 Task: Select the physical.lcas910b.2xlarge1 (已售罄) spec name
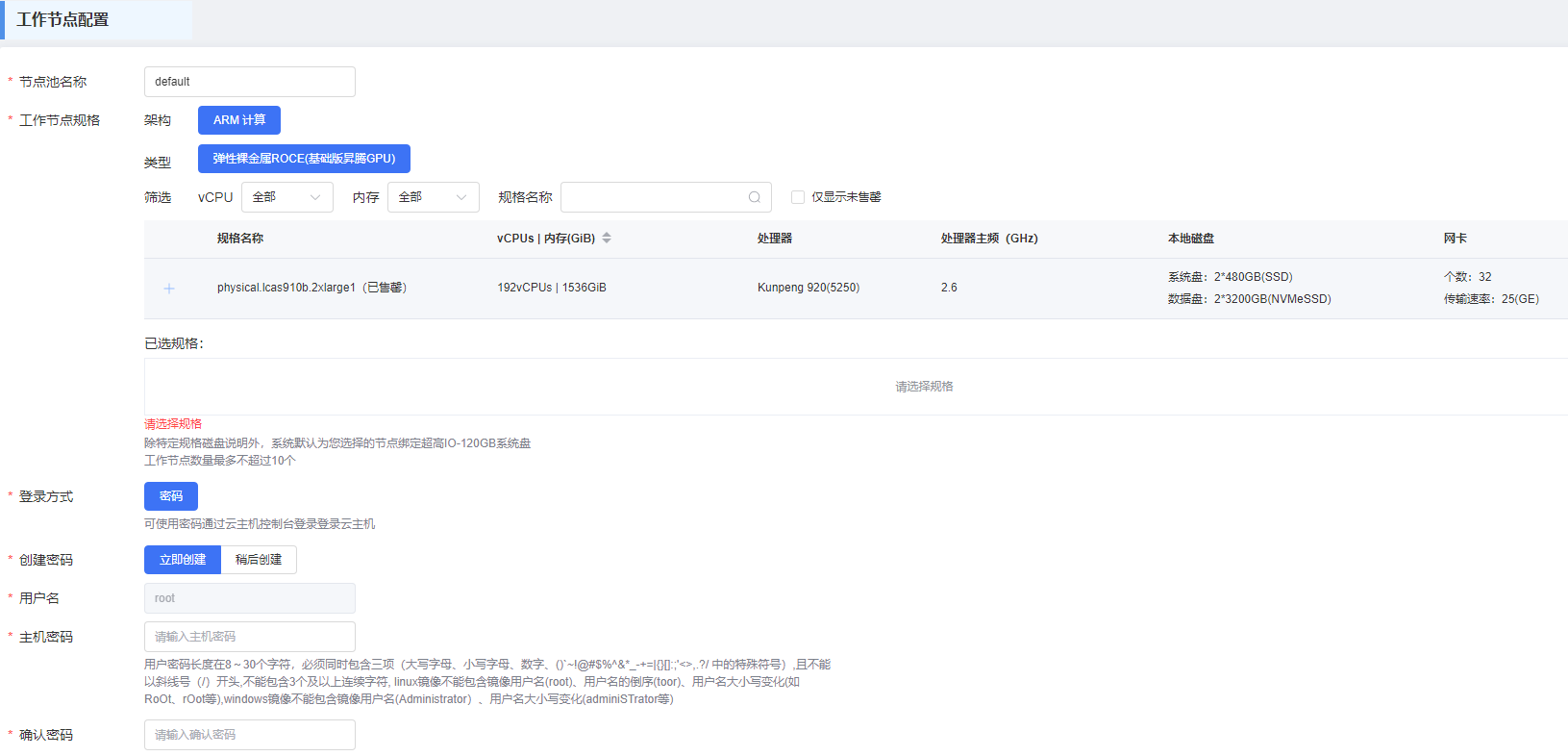pos(312,288)
